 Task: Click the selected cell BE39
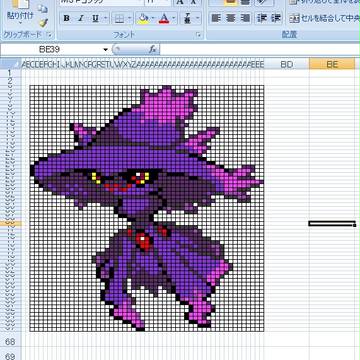coord(332,223)
